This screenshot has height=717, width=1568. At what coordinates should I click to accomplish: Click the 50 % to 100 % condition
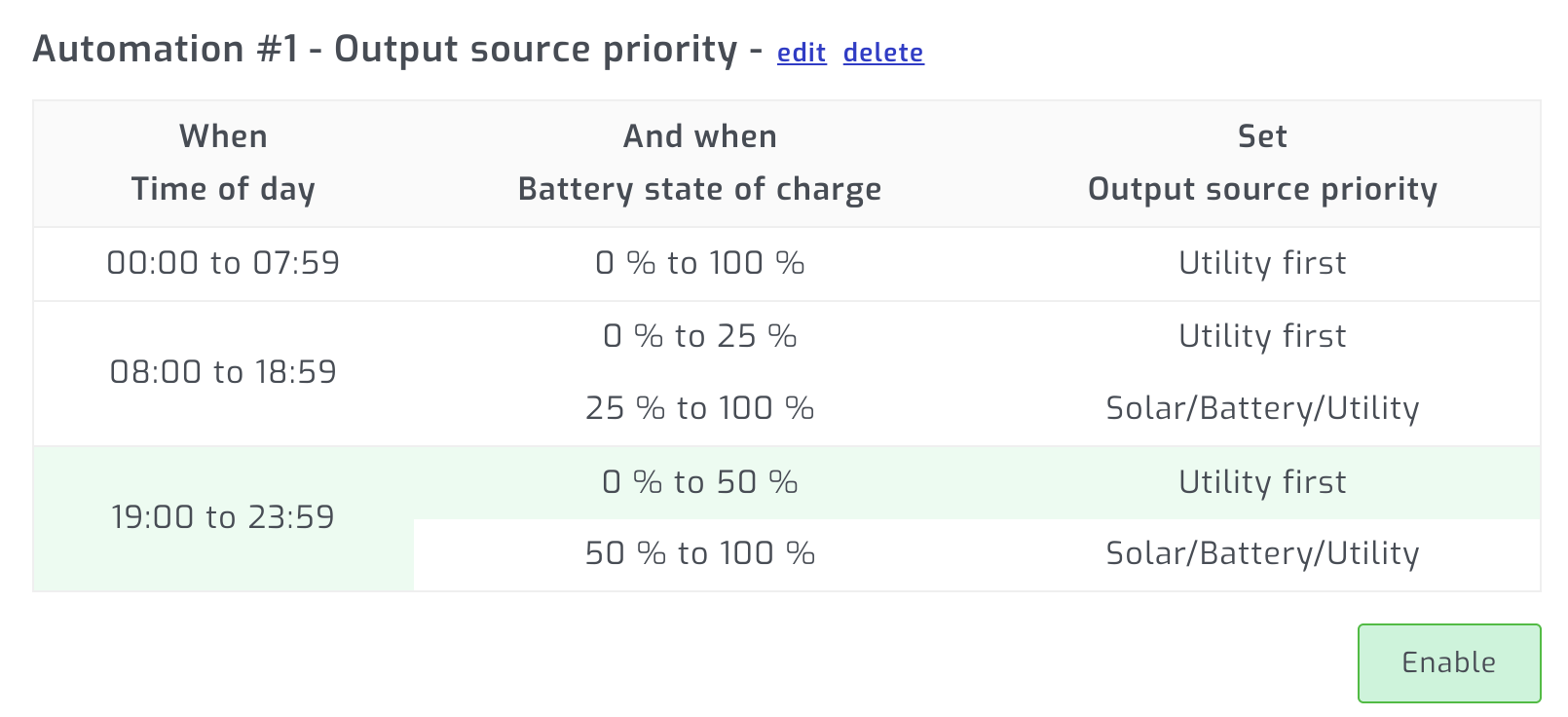pyautogui.click(x=699, y=553)
